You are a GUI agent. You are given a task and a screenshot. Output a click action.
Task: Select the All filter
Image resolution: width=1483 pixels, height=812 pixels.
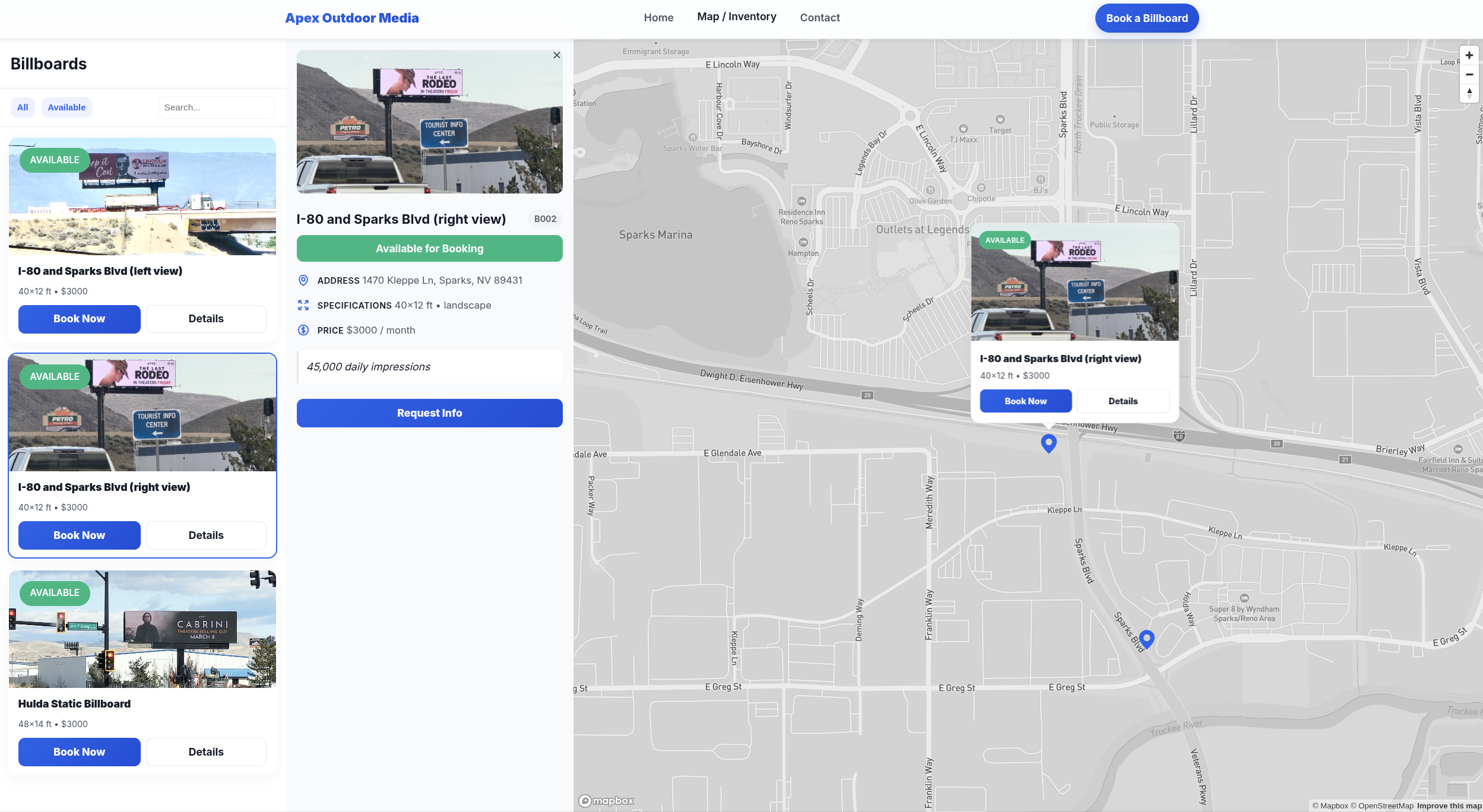coord(23,107)
